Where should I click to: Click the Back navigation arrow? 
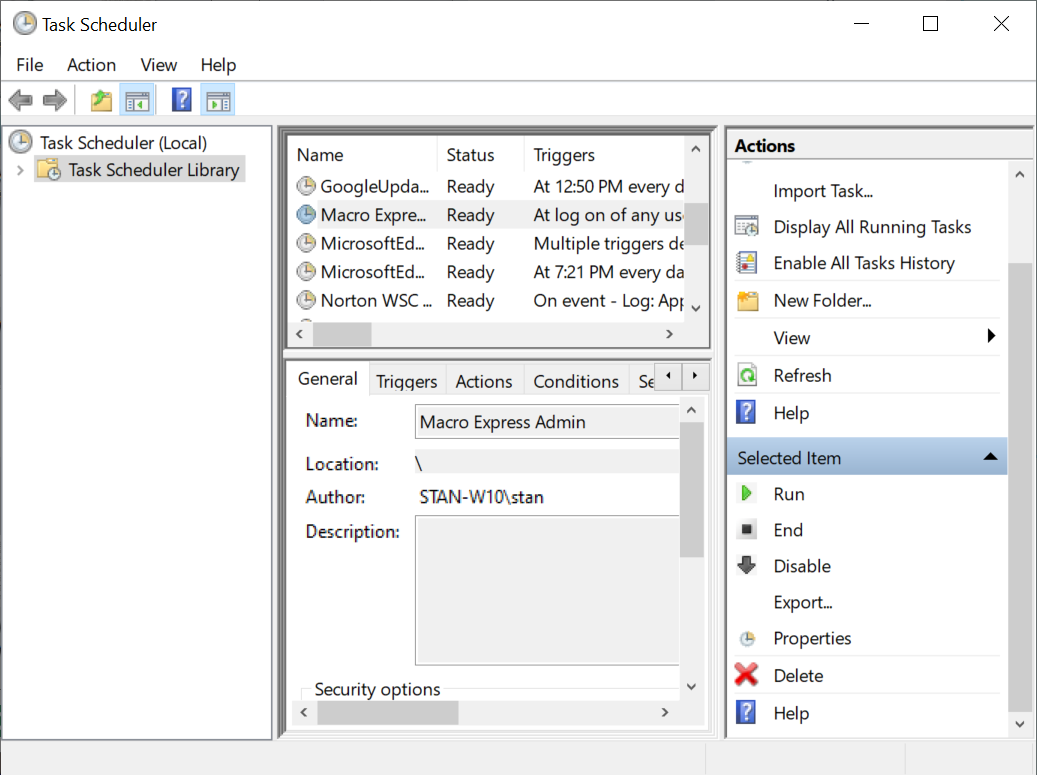click(x=20, y=99)
